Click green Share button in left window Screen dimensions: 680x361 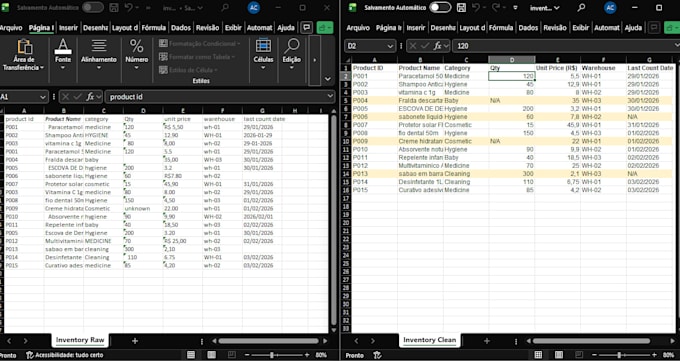(x=325, y=28)
